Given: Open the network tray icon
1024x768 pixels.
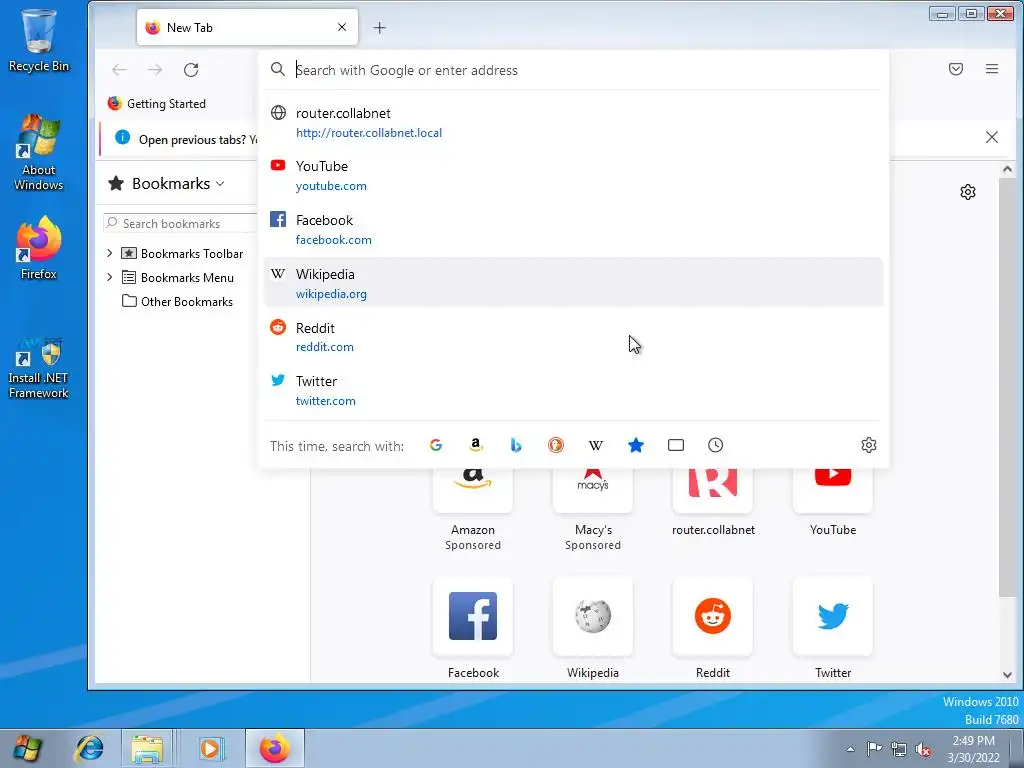Looking at the screenshot, I should 899,749.
